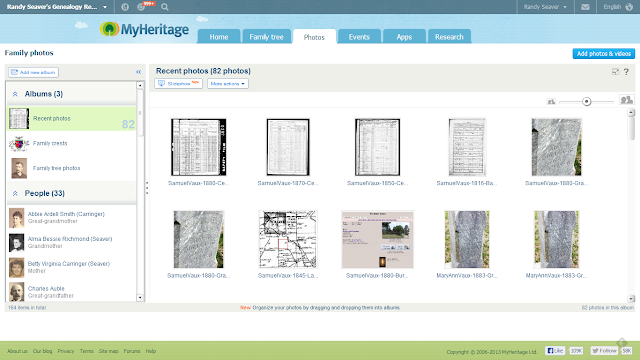Open Privacy footer link
This screenshot has height=360, width=640.
66,351
